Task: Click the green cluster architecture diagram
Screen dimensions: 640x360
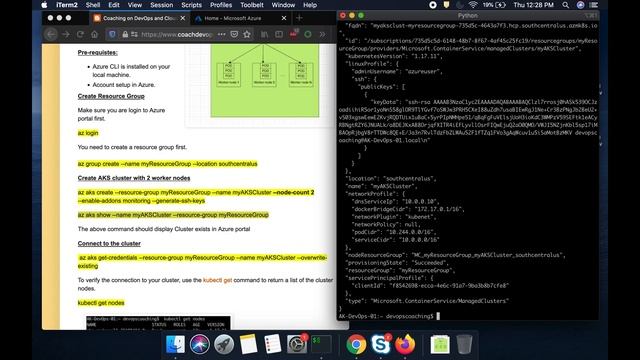Action: [x=265, y=81]
